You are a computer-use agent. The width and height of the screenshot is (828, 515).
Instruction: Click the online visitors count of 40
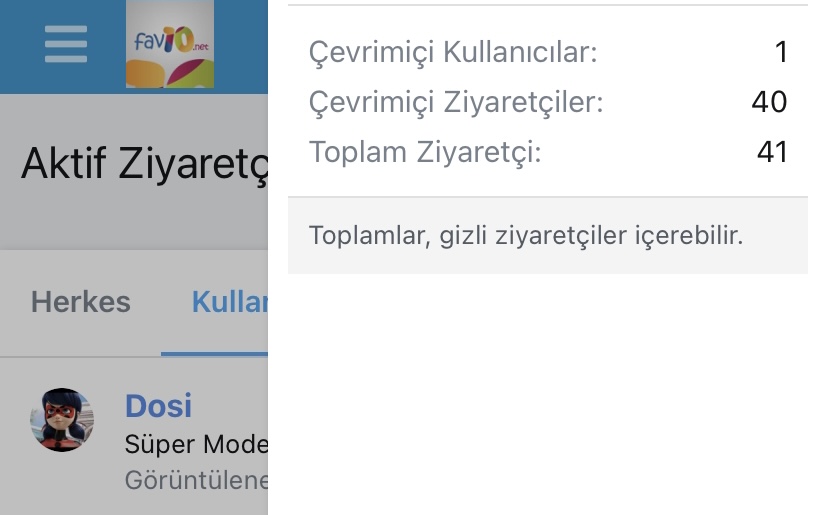[769, 102]
